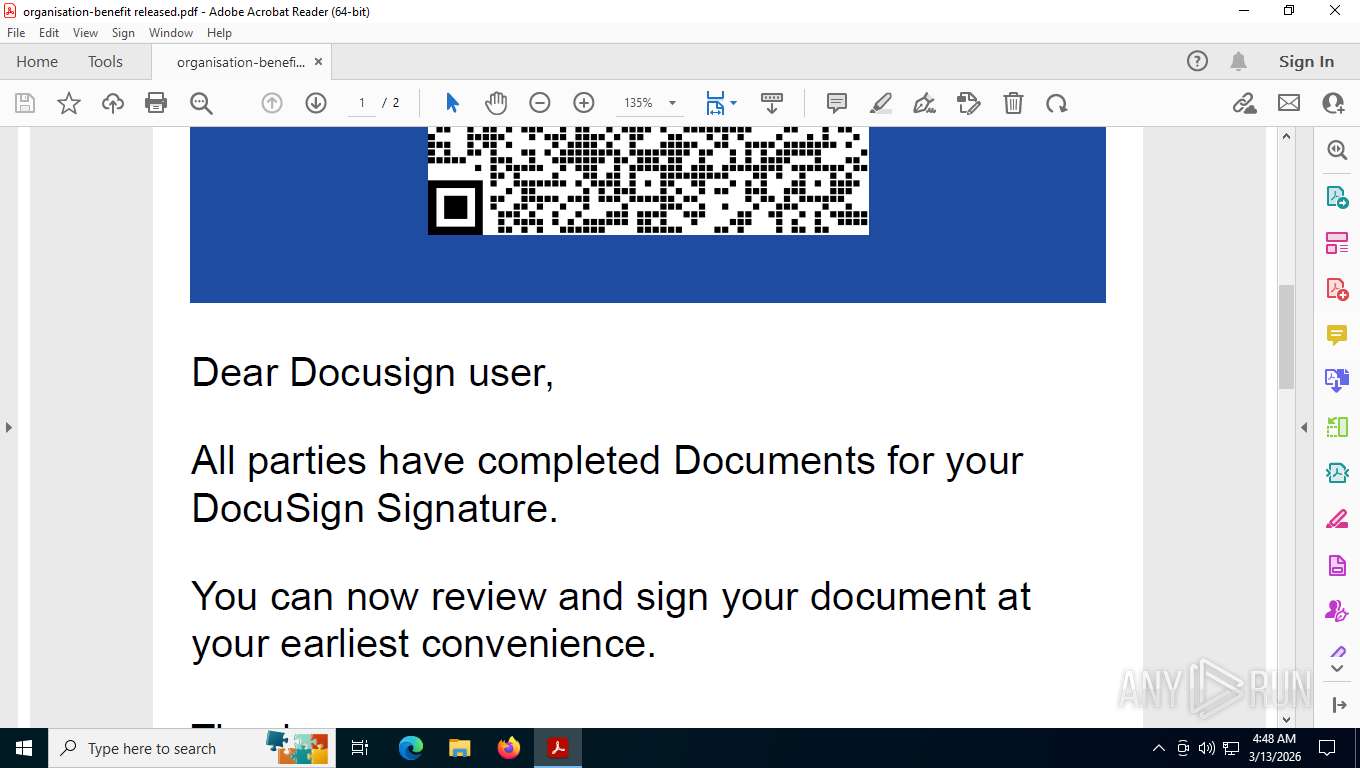Open Windows Start menu
The image size is (1360, 768).
(x=23, y=748)
